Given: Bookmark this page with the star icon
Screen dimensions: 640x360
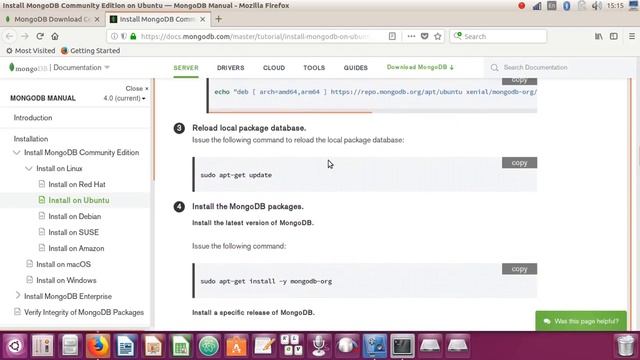Looking at the screenshot, I should coord(438,36).
